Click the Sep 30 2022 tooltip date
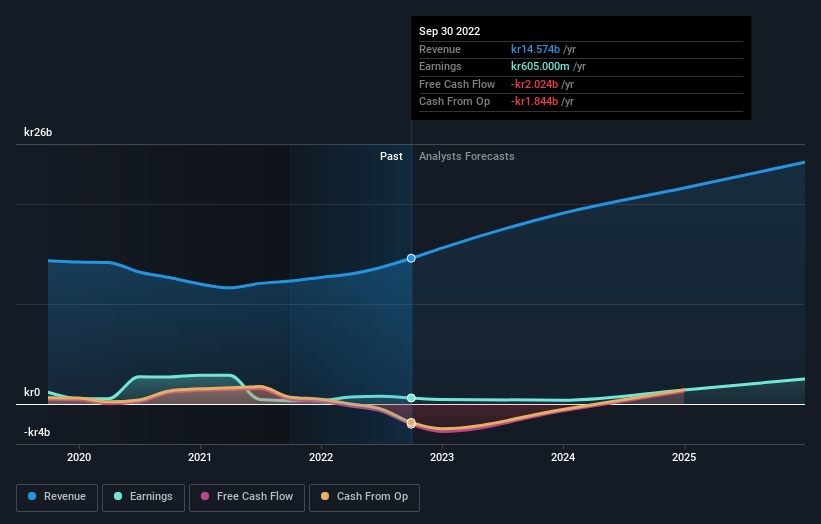The height and width of the screenshot is (524, 821). pyautogui.click(x=450, y=31)
